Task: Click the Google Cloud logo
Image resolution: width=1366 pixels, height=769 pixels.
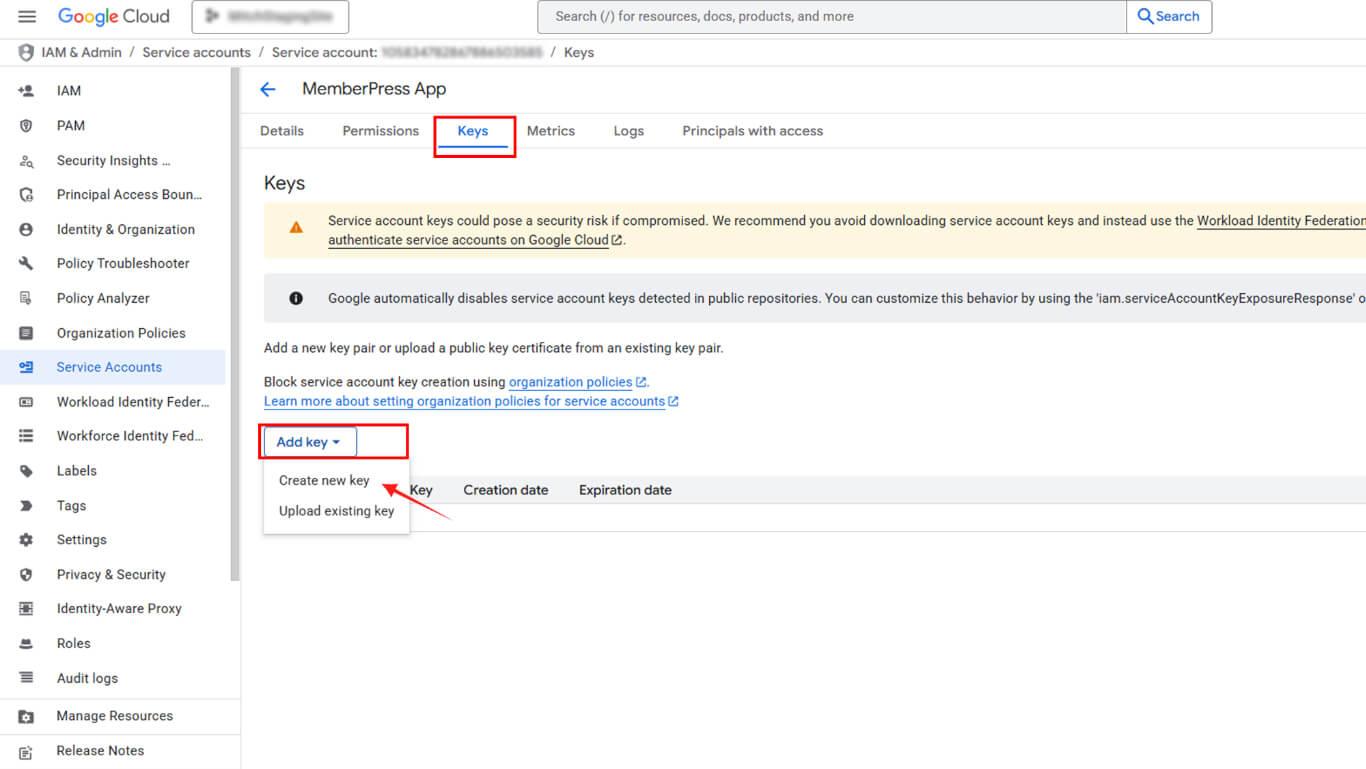Action: [114, 17]
